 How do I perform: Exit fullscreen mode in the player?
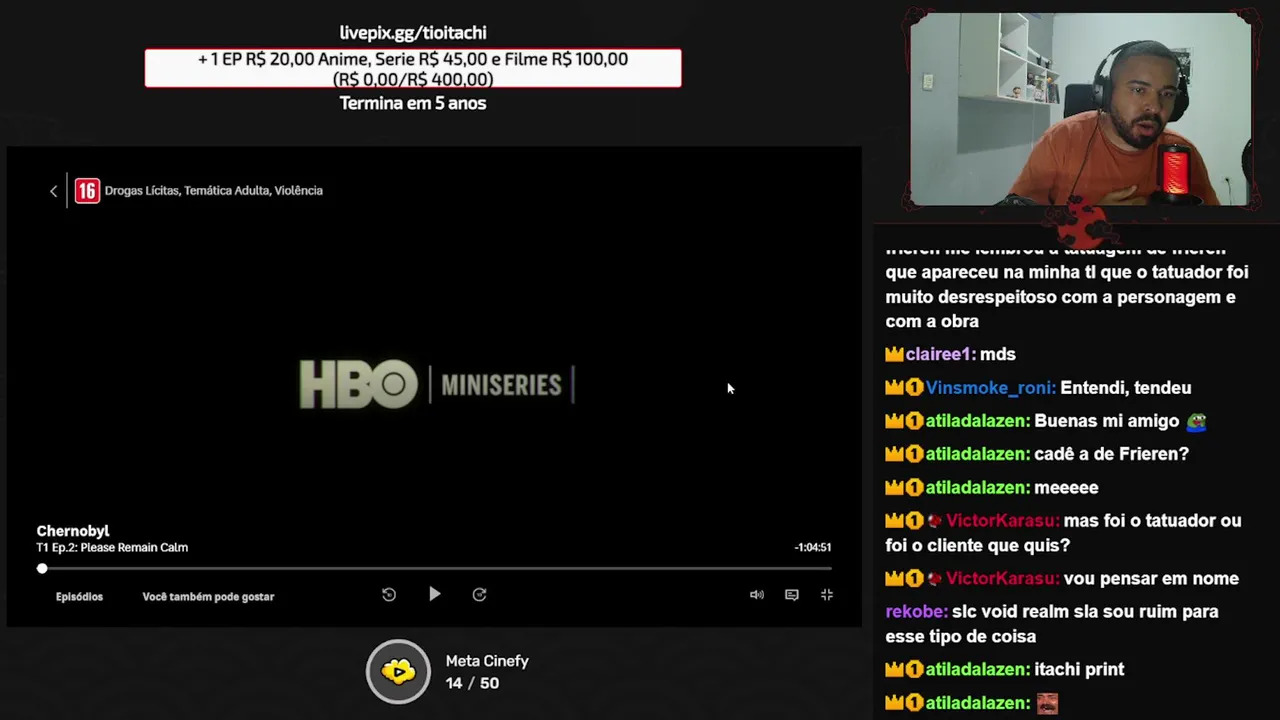(x=827, y=595)
